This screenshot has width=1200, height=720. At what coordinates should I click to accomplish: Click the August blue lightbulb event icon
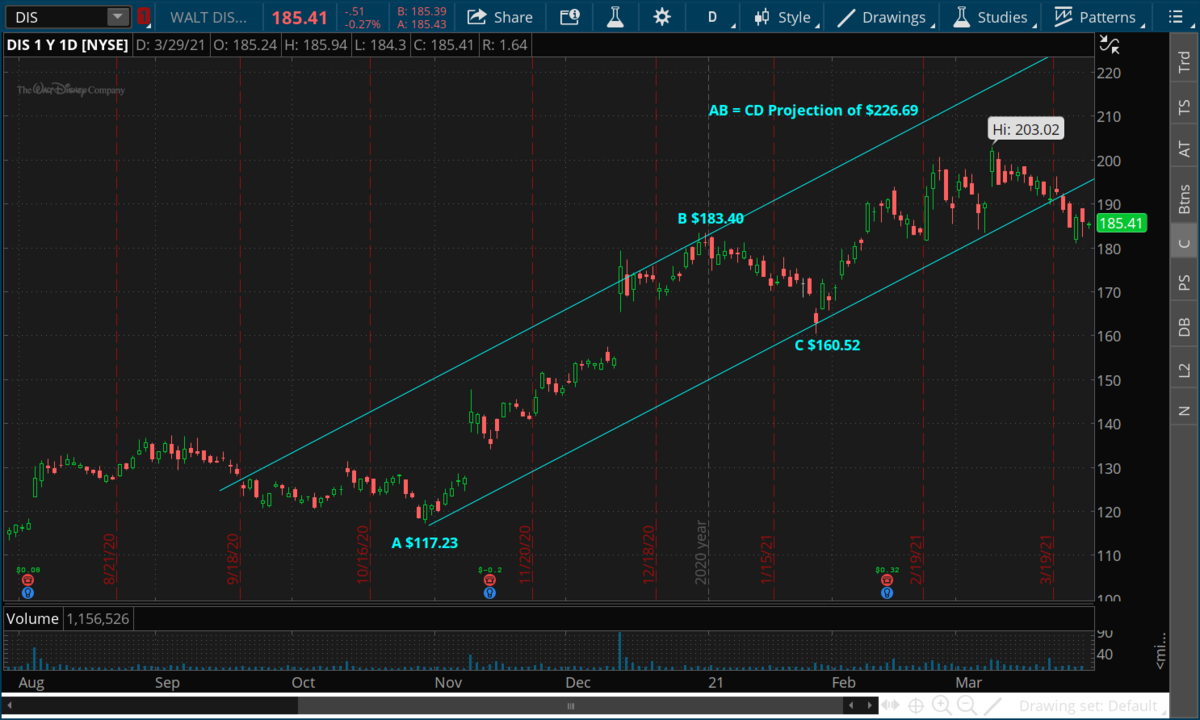27,593
